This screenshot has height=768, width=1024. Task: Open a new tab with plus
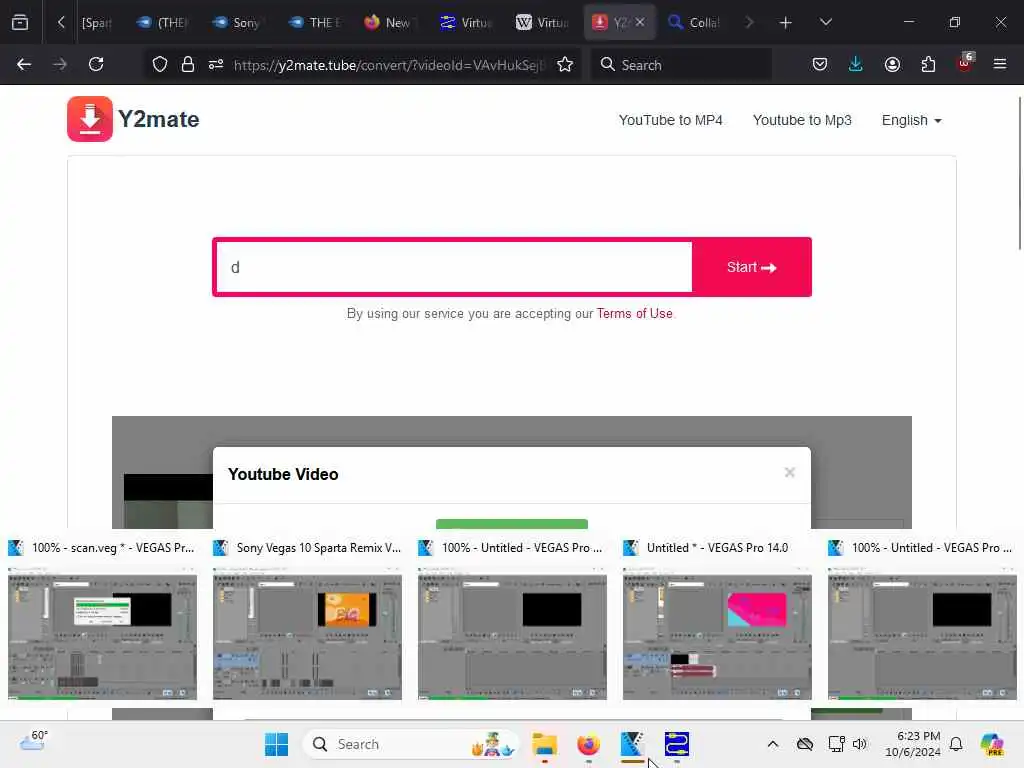point(786,23)
